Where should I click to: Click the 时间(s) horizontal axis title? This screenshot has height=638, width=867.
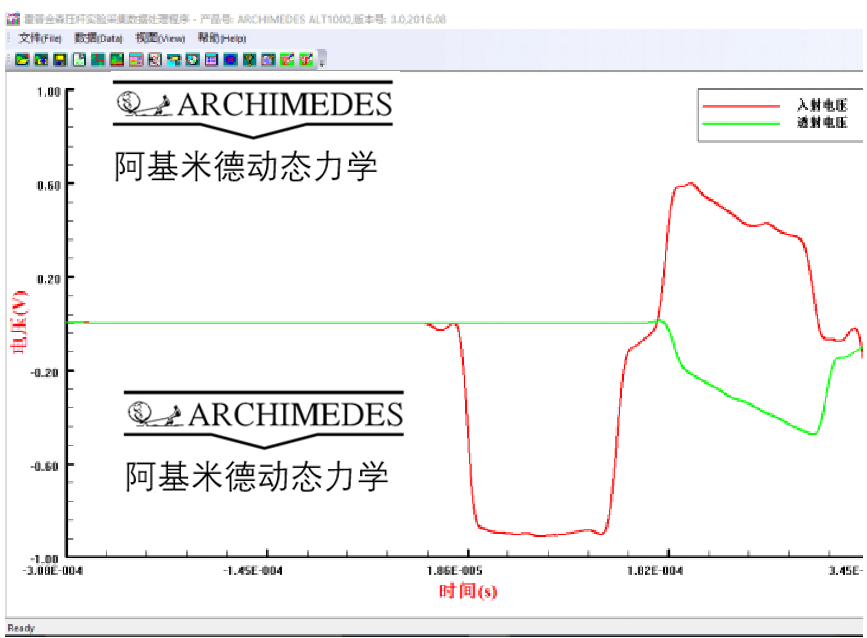[x=468, y=592]
